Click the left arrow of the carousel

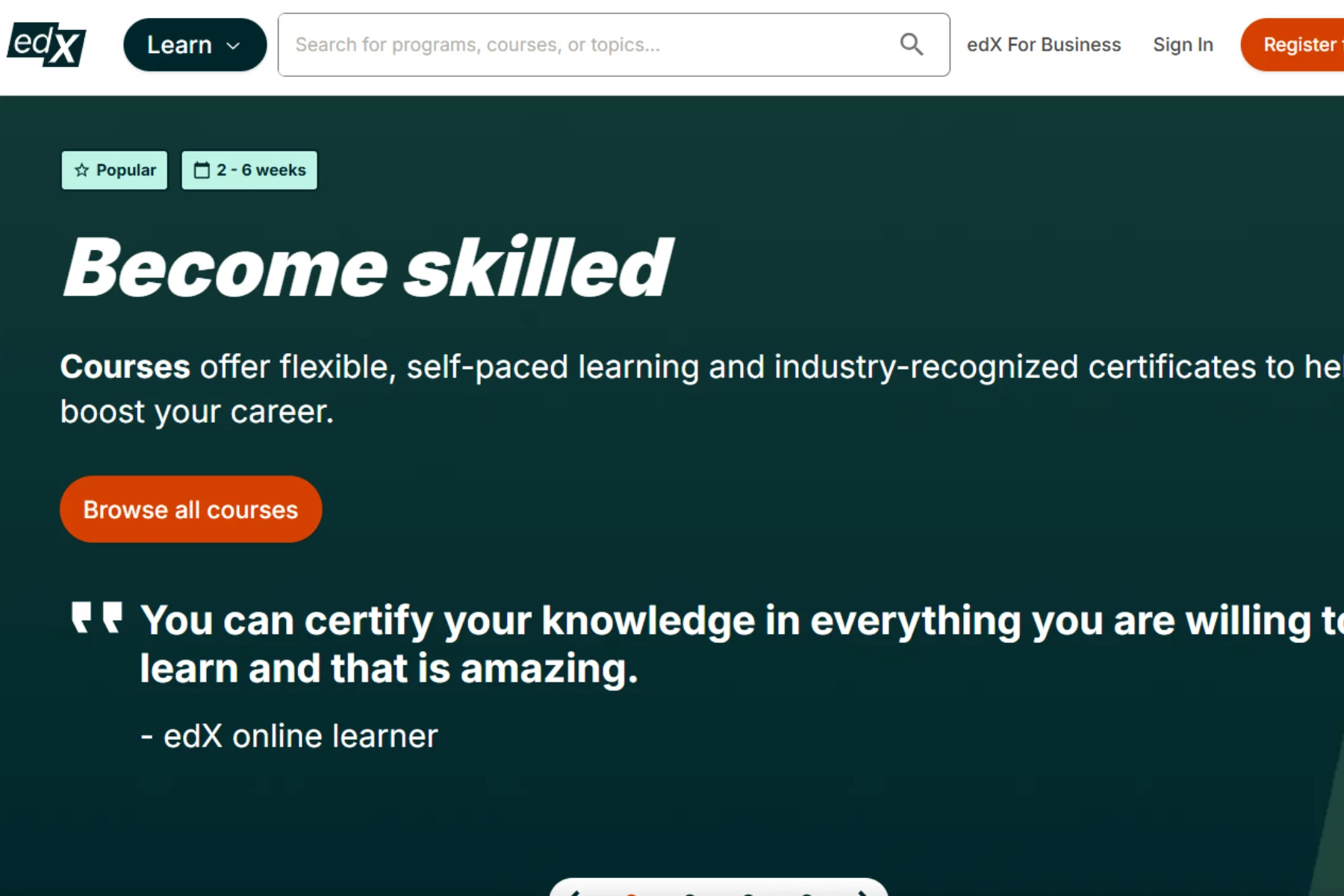tap(576, 893)
